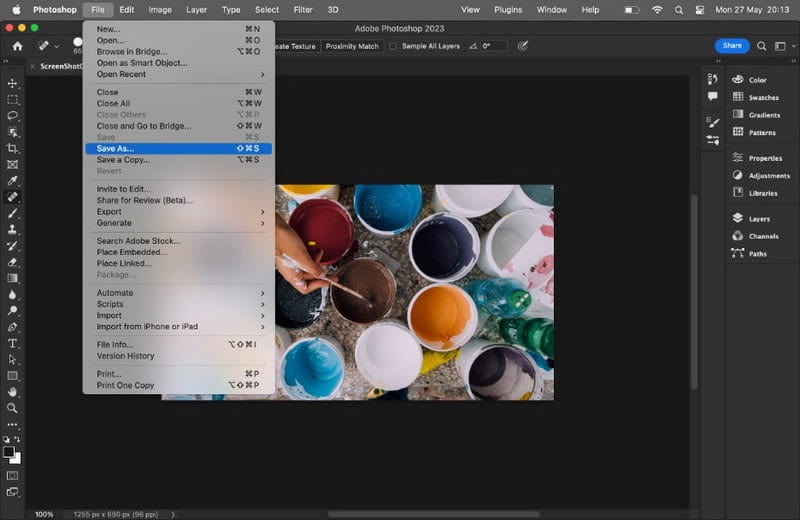Select the Object Selection tool

(x=12, y=132)
